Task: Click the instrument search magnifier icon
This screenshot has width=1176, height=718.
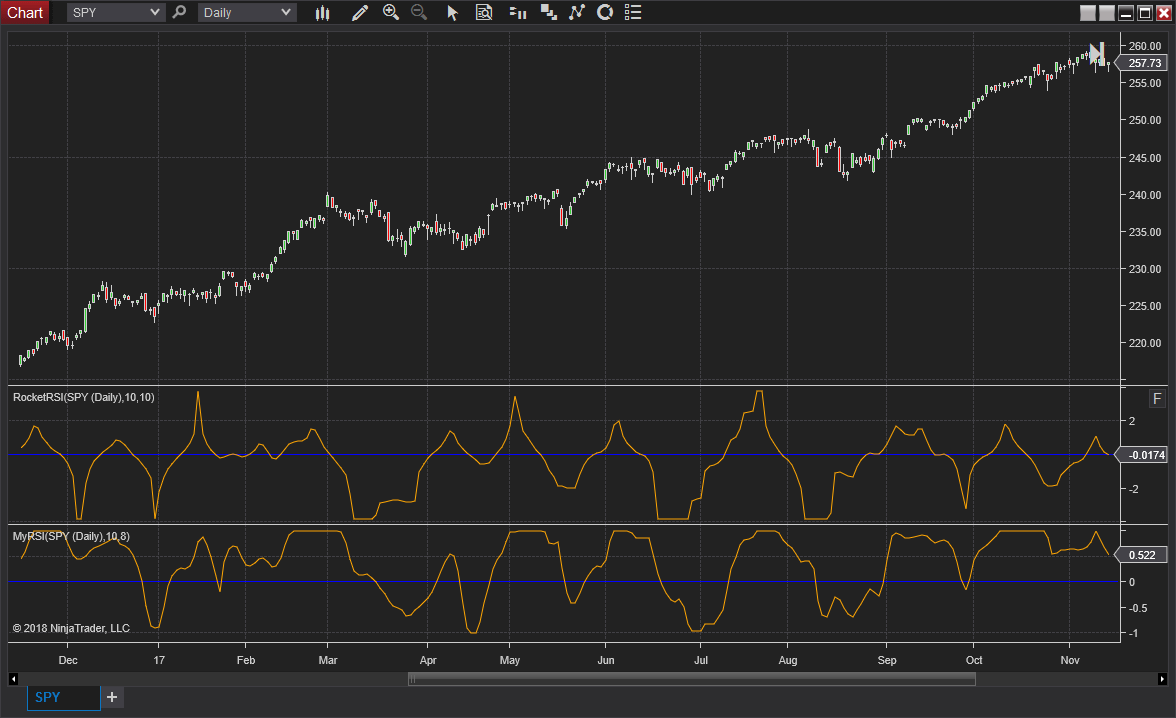Action: coord(179,13)
